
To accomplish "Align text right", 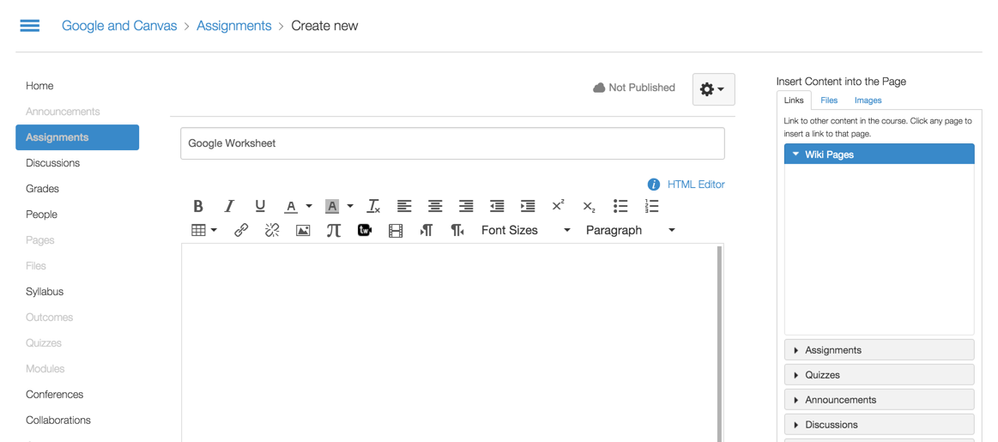I will point(466,206).
